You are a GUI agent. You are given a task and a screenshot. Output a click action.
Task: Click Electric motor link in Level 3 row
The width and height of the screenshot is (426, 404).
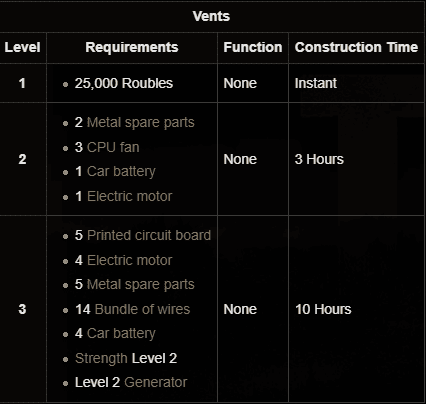tap(129, 260)
